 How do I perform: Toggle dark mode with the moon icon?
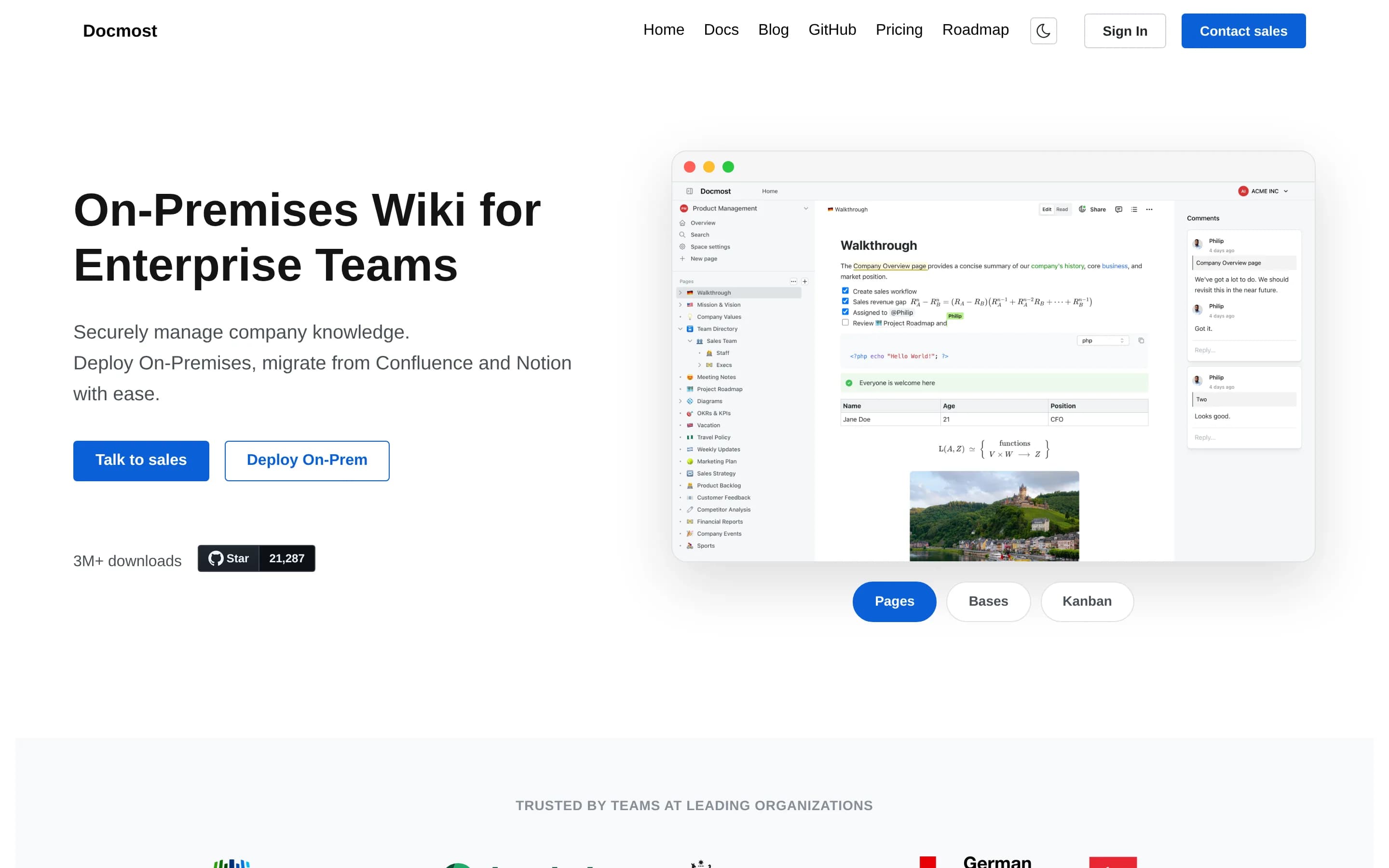click(x=1043, y=31)
